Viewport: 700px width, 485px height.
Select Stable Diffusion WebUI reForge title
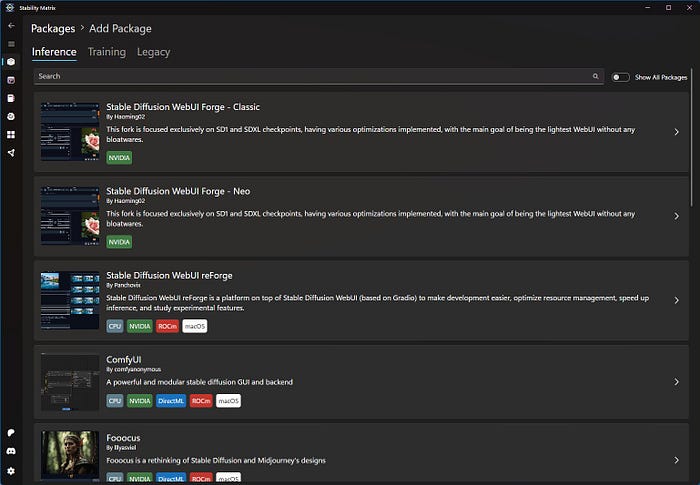(x=169, y=276)
